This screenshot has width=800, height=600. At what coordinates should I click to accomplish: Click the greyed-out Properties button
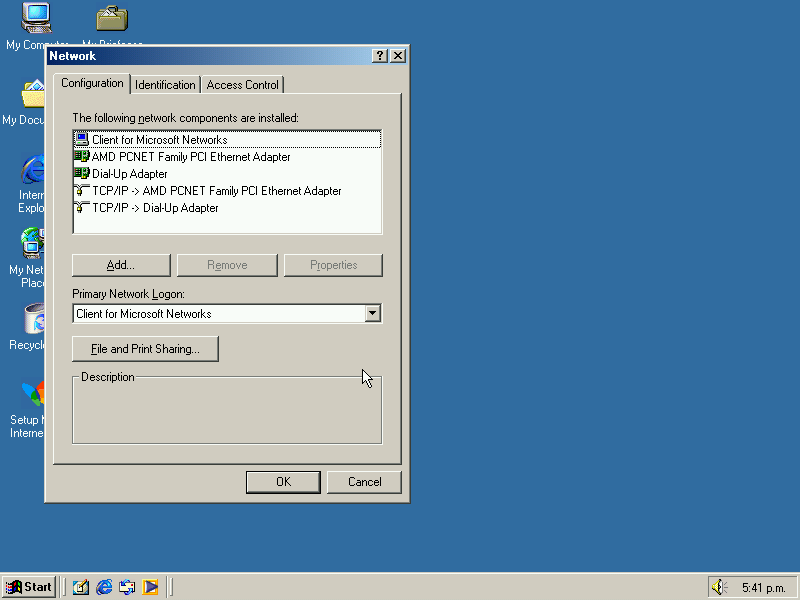[333, 265]
